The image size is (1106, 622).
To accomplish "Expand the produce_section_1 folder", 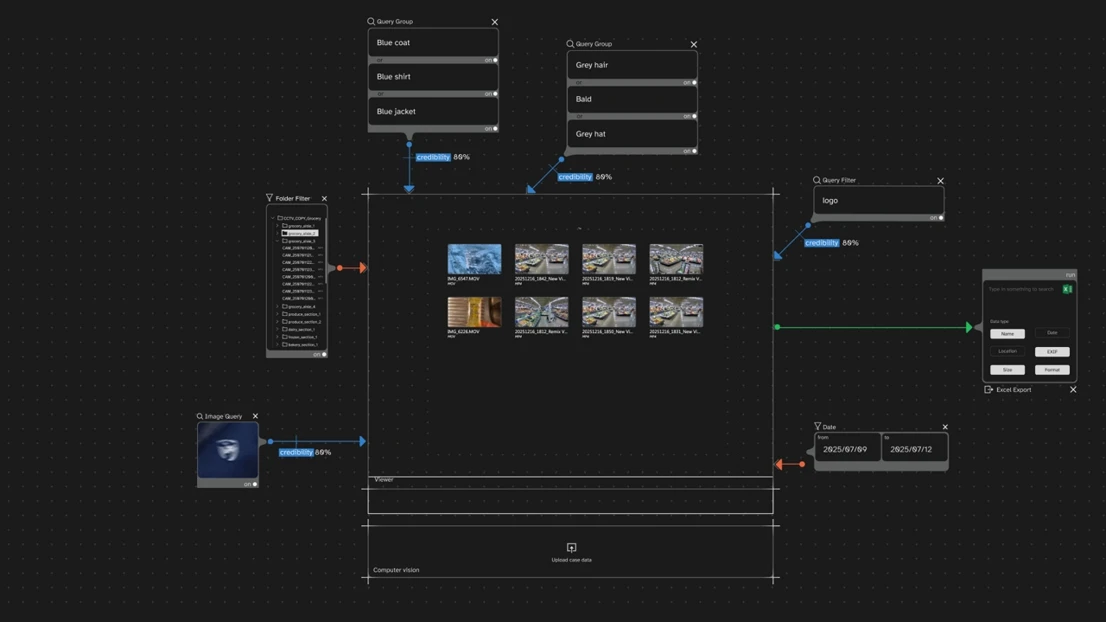I will point(278,314).
